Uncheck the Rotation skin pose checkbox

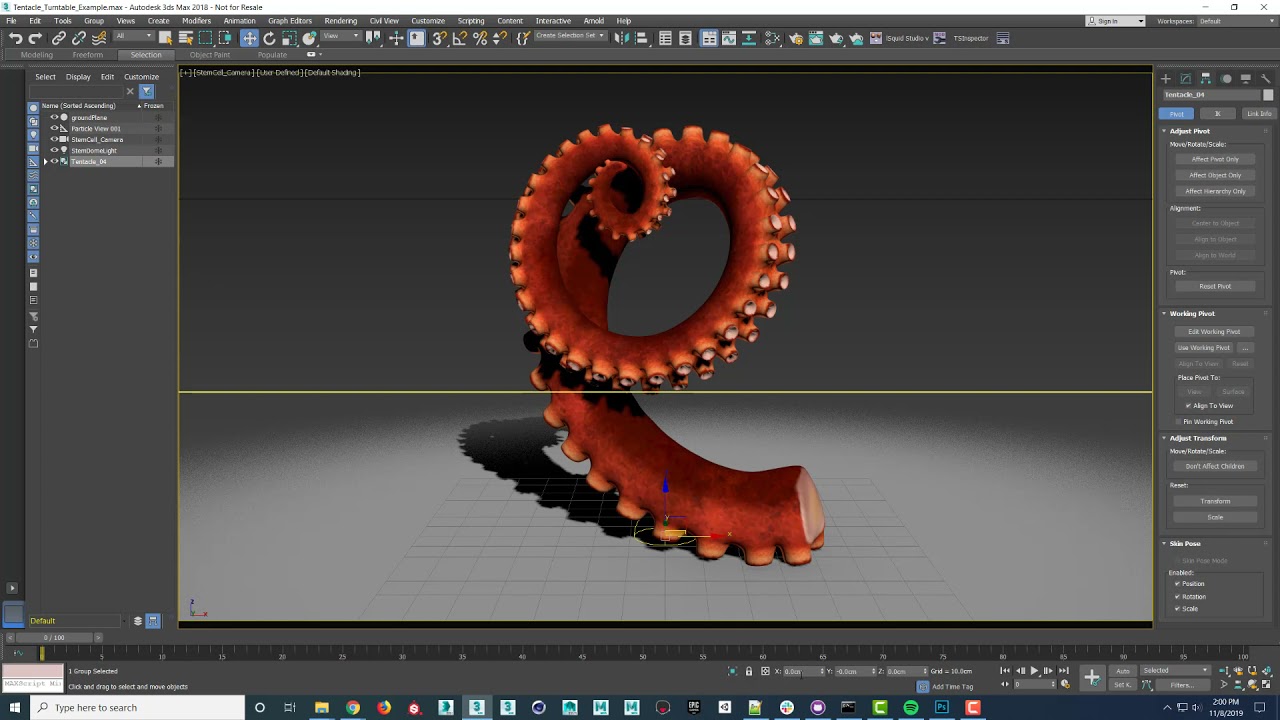click(x=1177, y=596)
